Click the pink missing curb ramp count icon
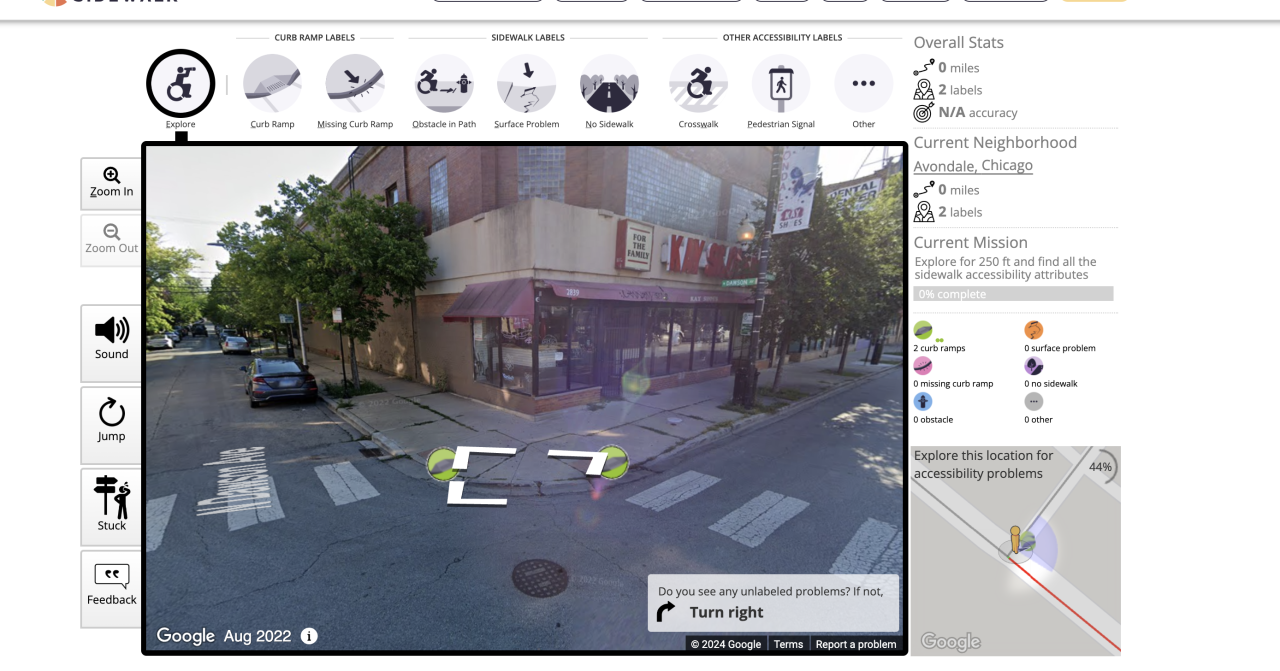1280x671 pixels. 923,366
